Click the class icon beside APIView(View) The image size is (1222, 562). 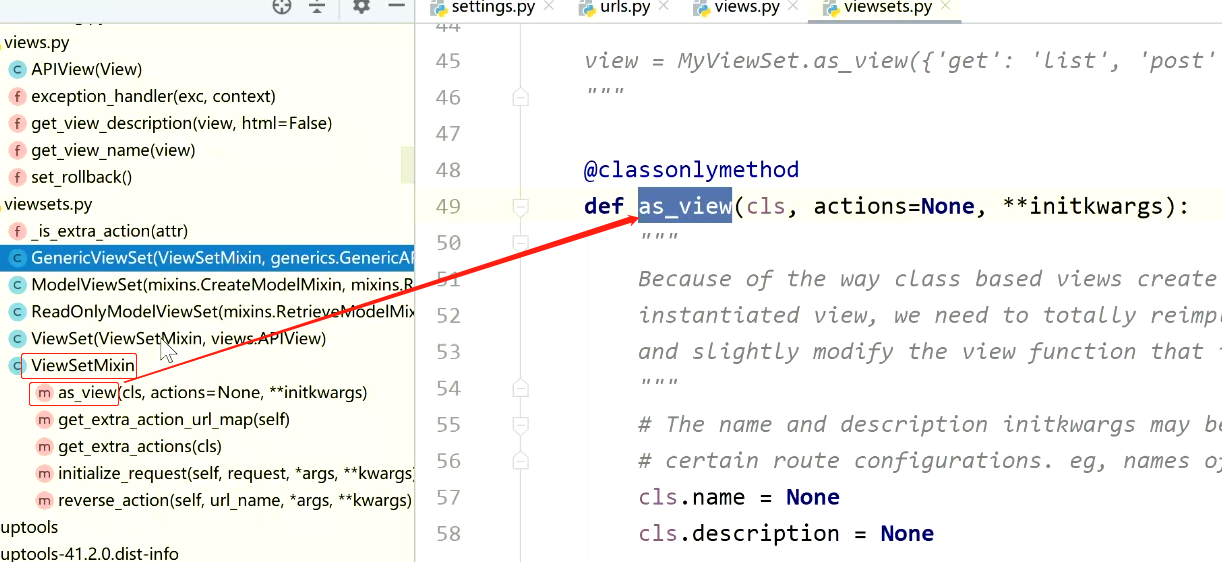[17, 69]
